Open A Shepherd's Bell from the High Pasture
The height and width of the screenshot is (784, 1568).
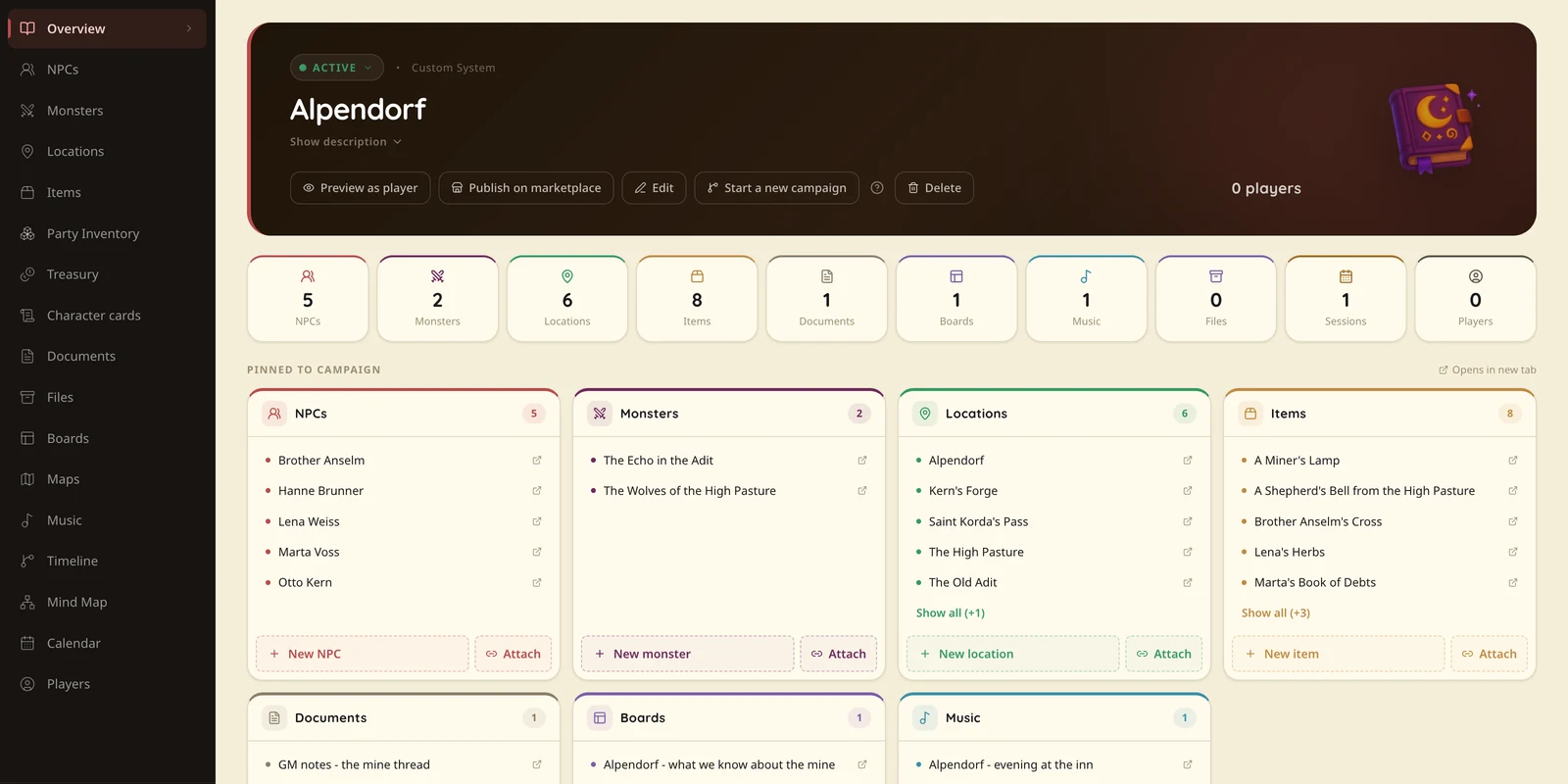tap(1380, 490)
